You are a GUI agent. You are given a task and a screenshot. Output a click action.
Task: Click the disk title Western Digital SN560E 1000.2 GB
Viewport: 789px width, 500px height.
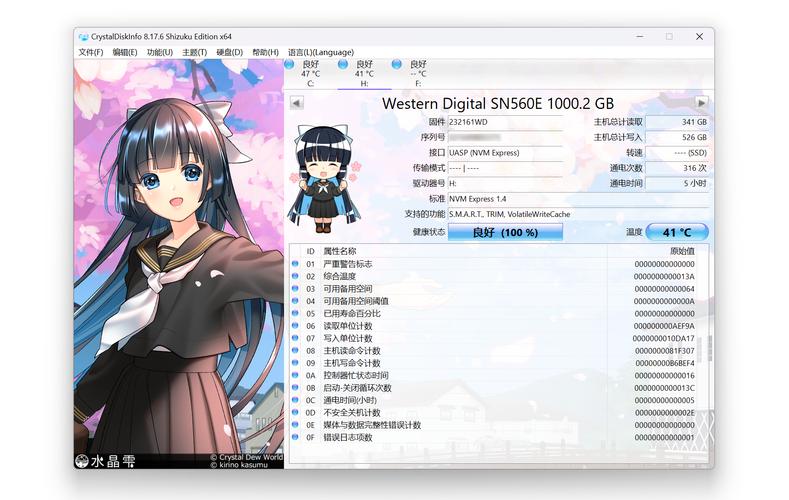[x=498, y=104]
